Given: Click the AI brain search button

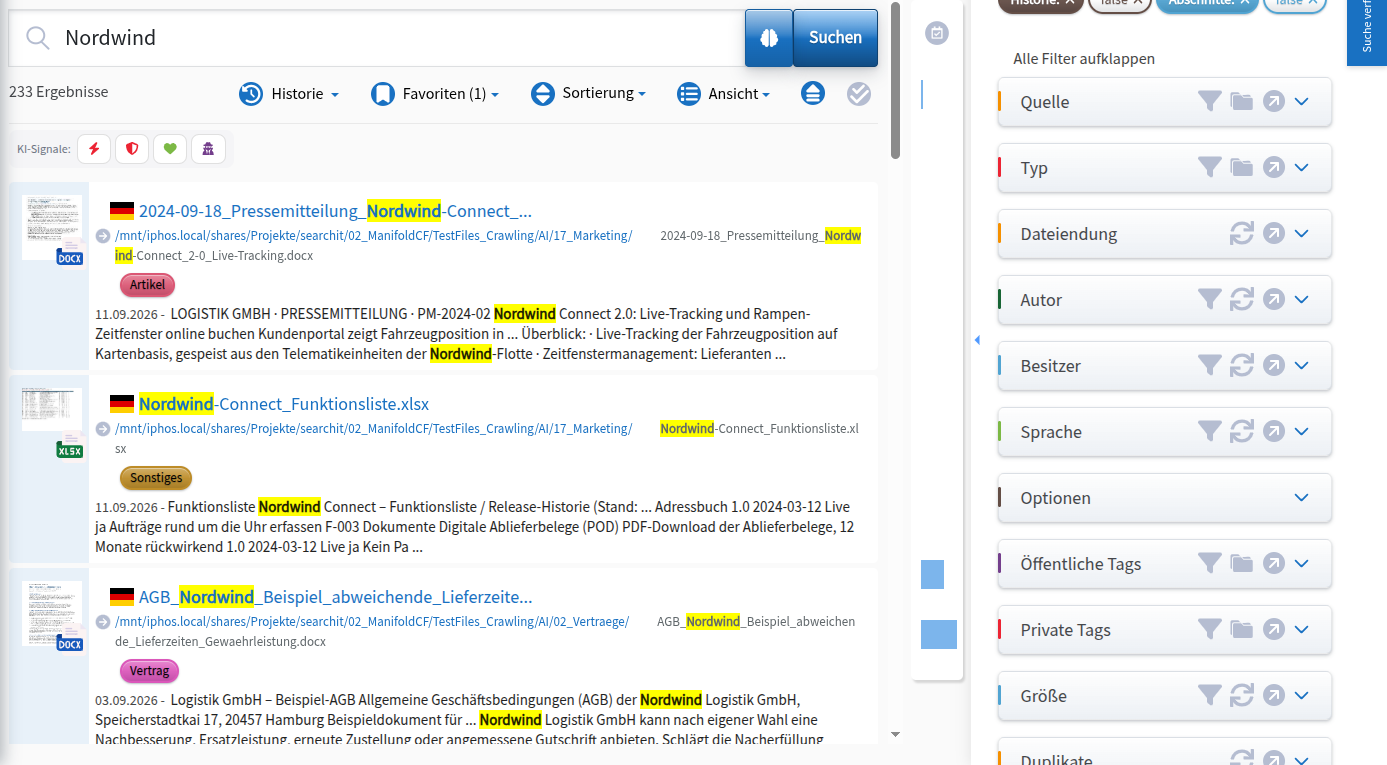Looking at the screenshot, I should (769, 38).
